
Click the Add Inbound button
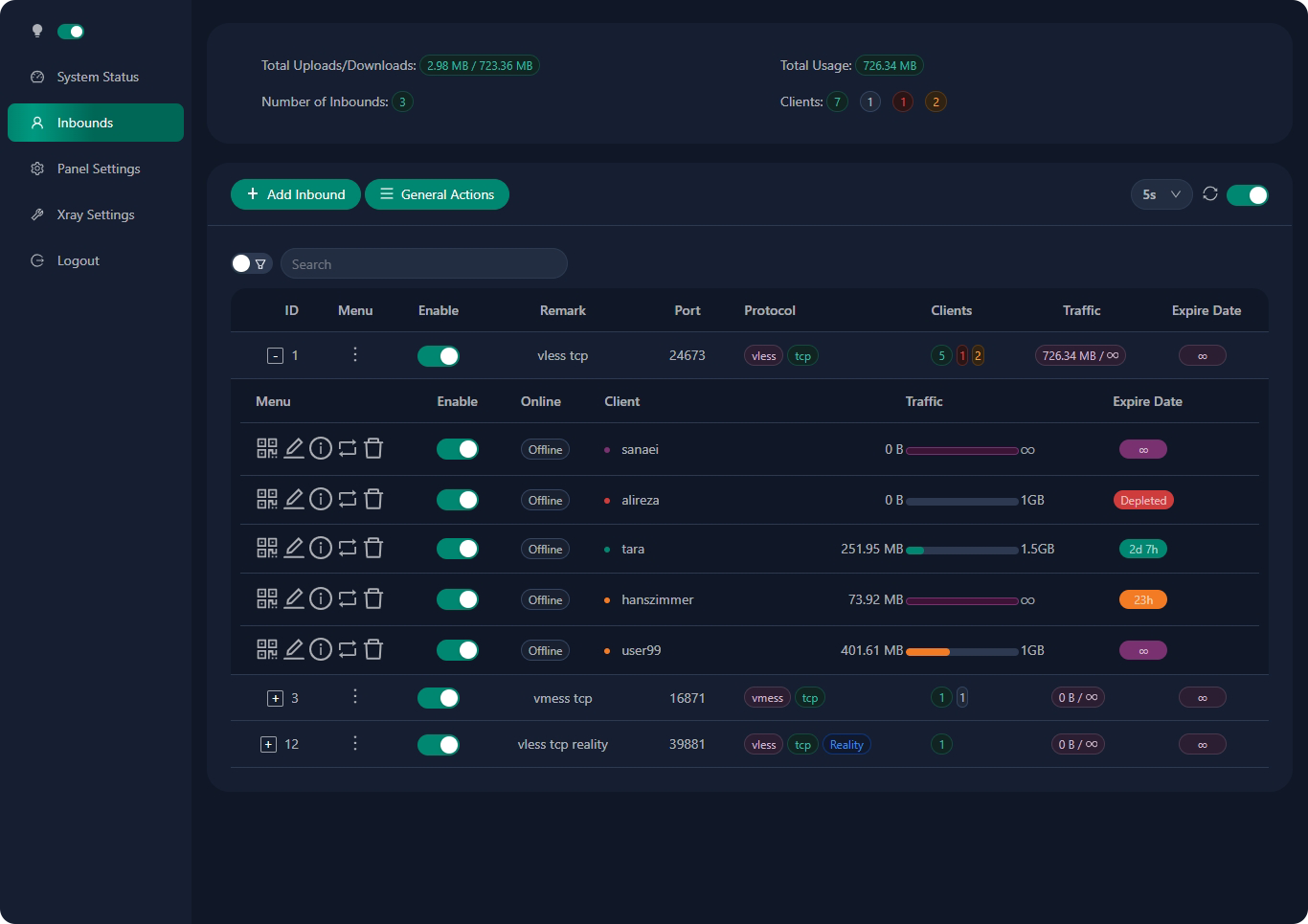[295, 194]
